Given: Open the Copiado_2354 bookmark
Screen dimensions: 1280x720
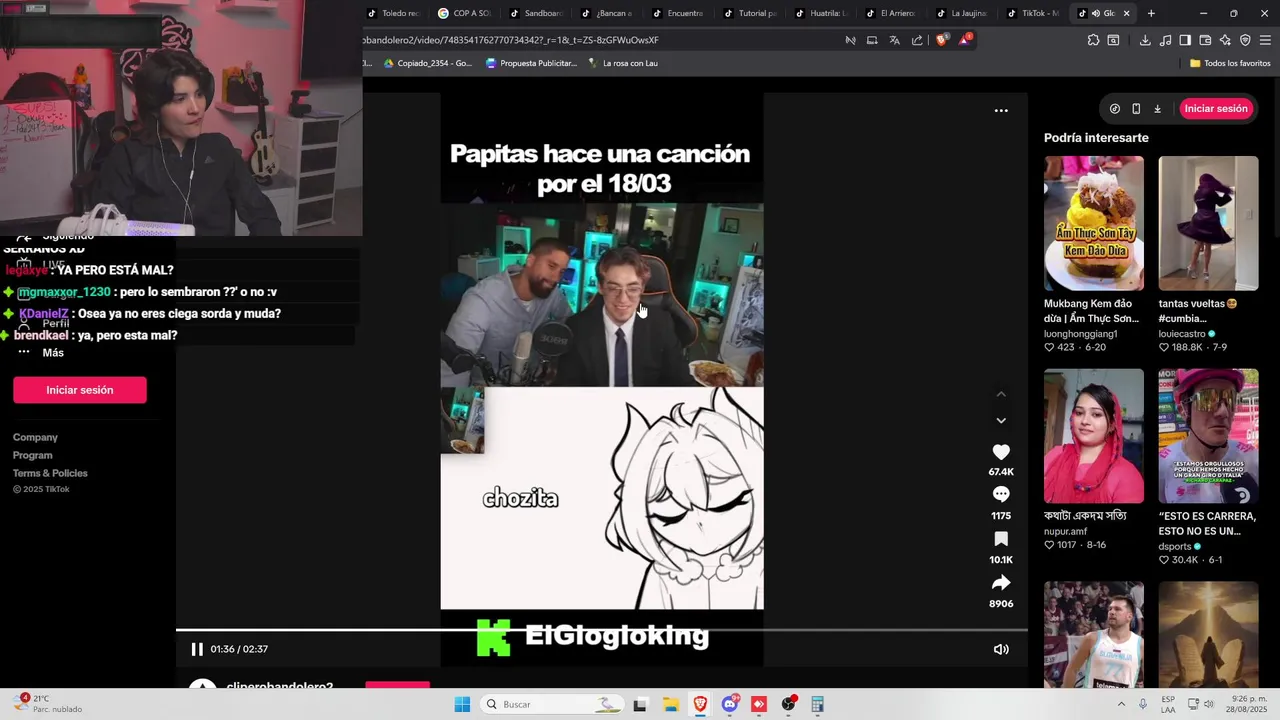Looking at the screenshot, I should [427, 63].
